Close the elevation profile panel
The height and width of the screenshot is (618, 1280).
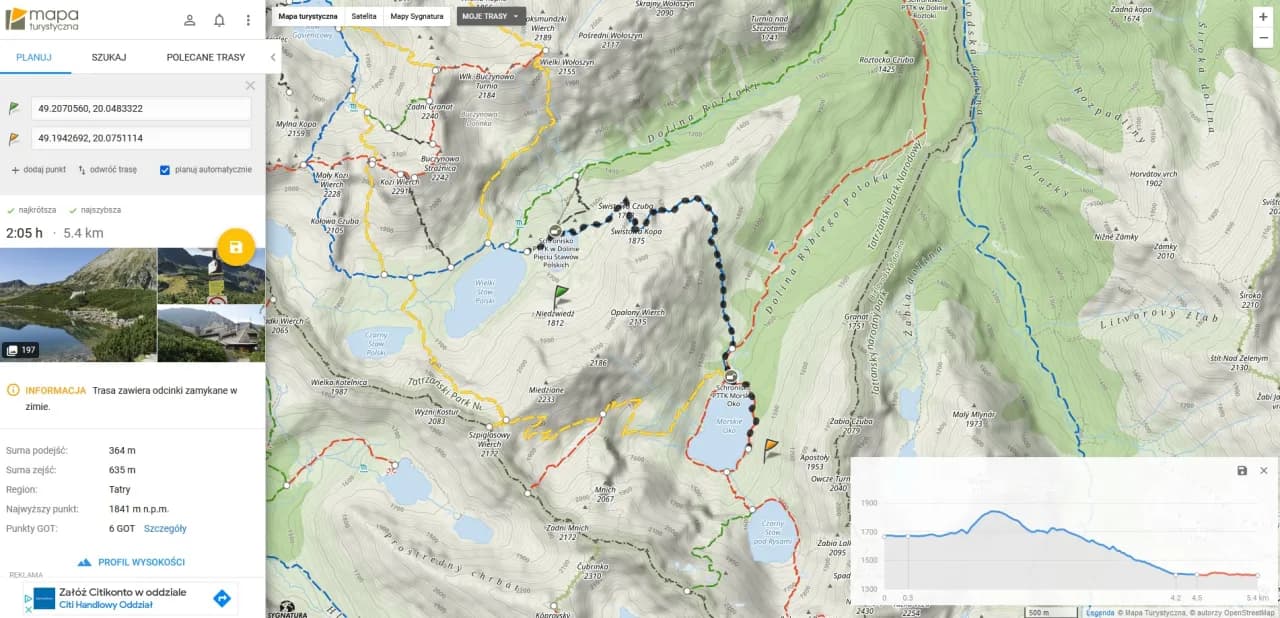[x=1263, y=470]
